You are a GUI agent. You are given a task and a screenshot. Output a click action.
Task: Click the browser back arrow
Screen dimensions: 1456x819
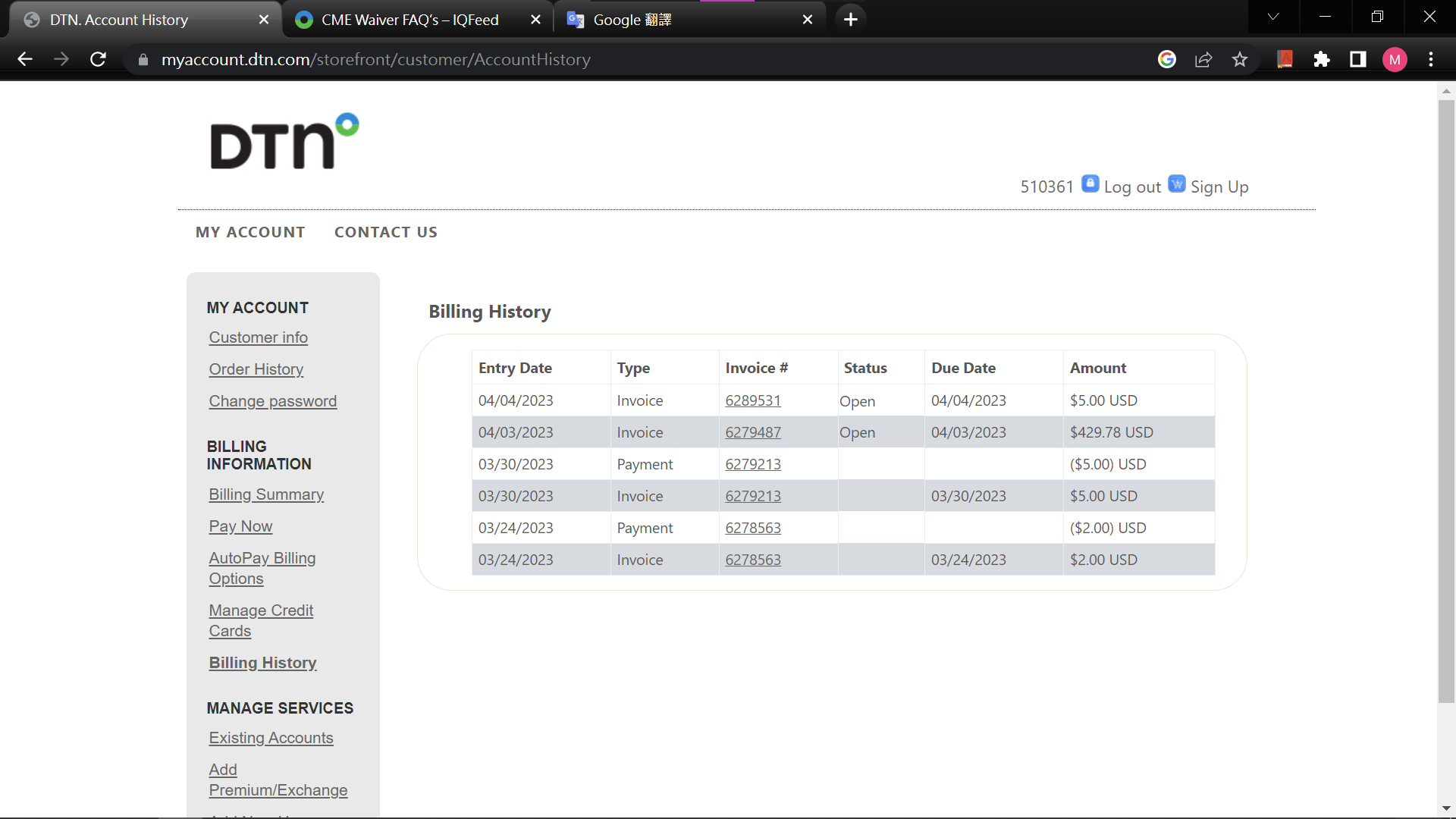click(24, 59)
